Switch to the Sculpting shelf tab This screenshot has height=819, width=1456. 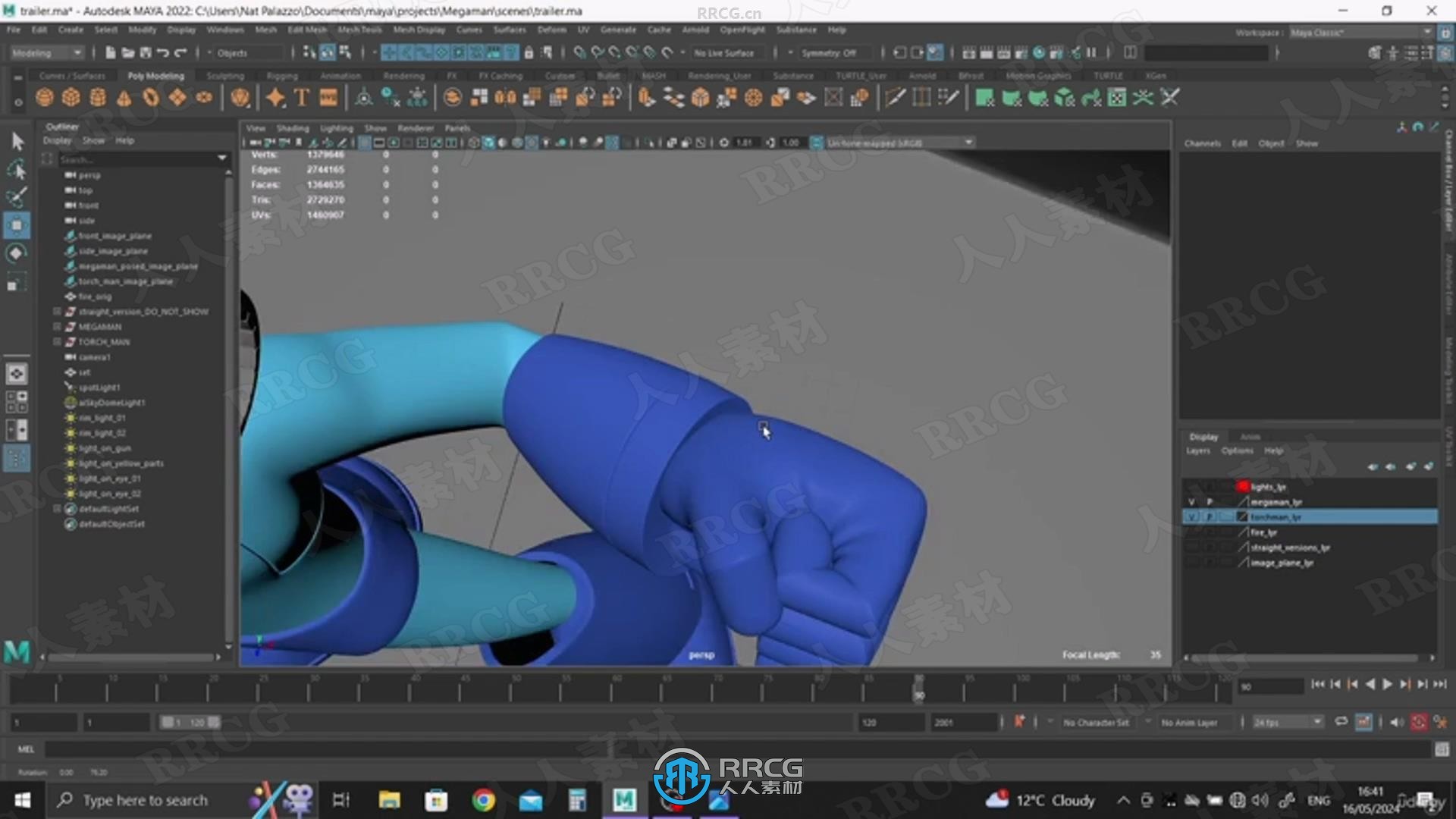point(225,76)
